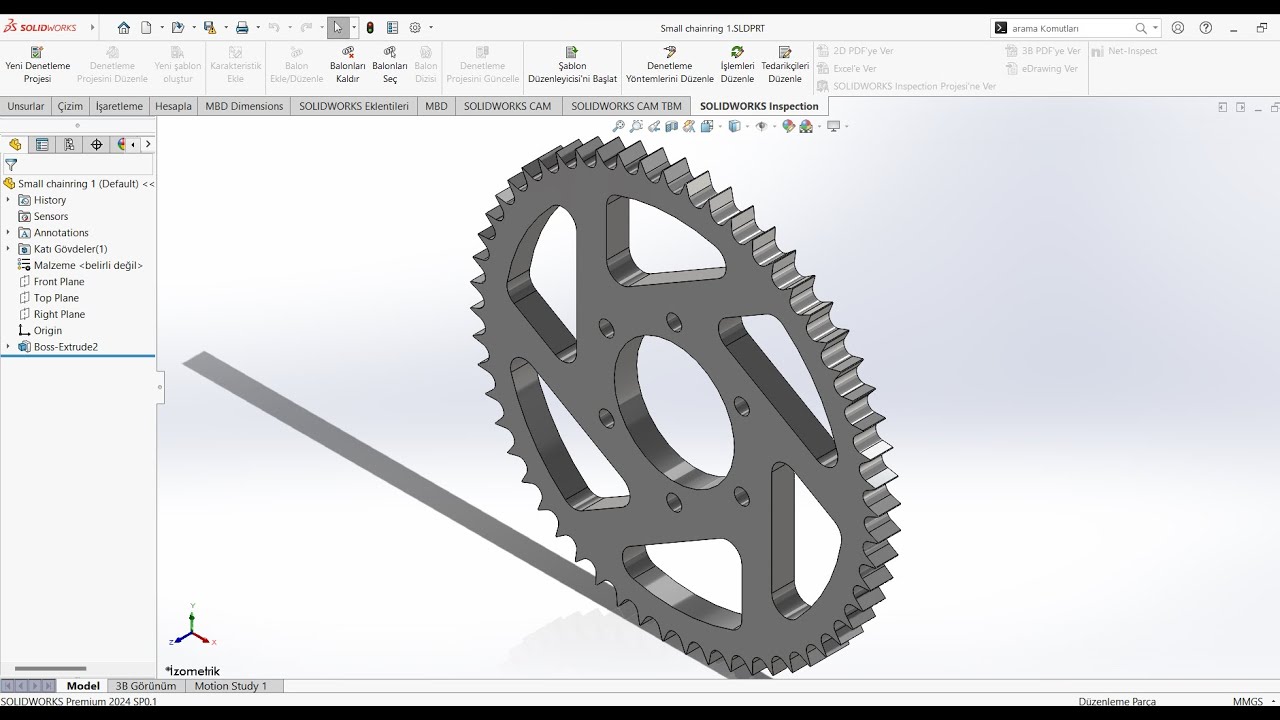Image resolution: width=1280 pixels, height=720 pixels.
Task: Click Zoom to Fit in the view toolbar
Action: point(618,126)
